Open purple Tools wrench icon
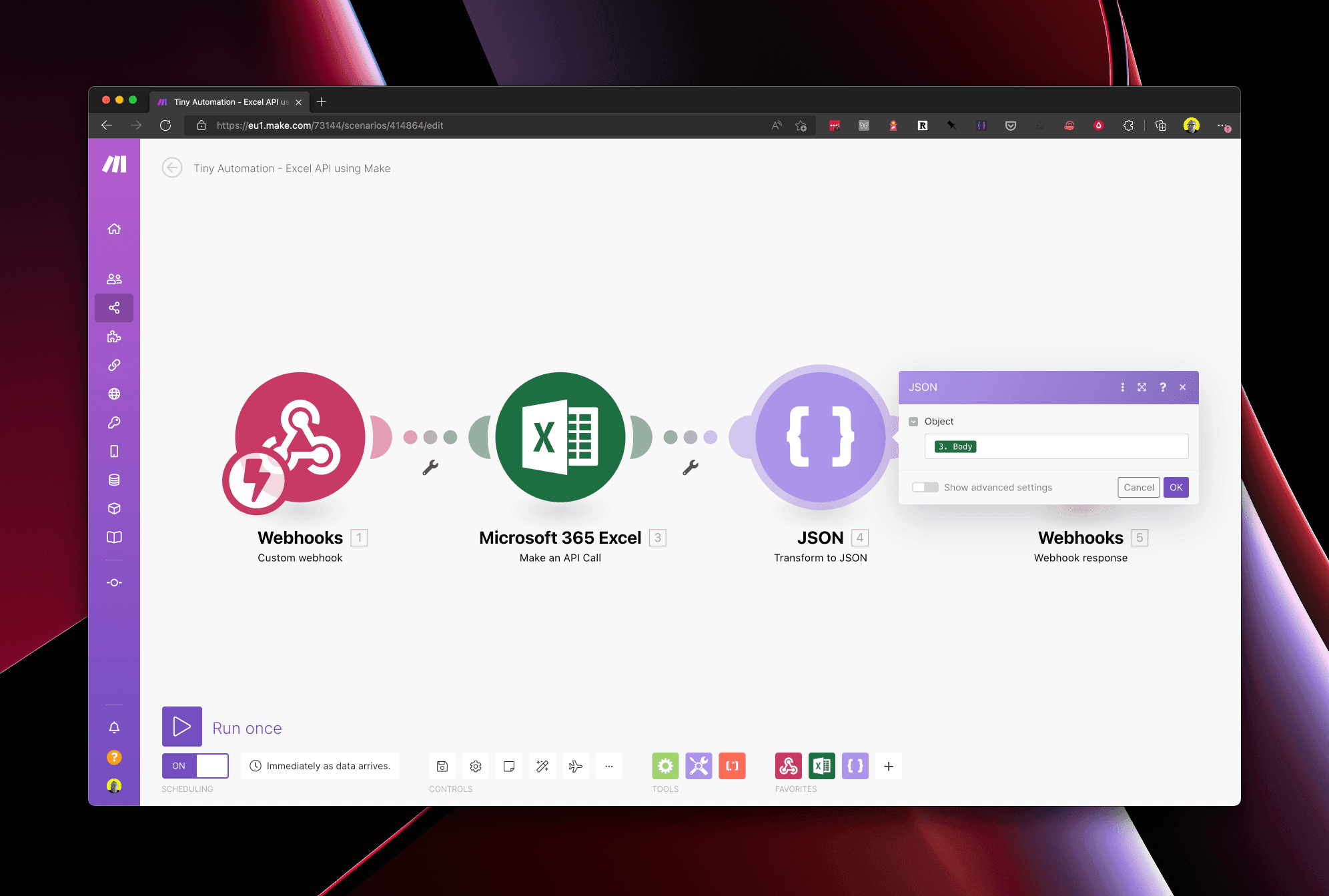Image resolution: width=1329 pixels, height=896 pixels. 699,766
